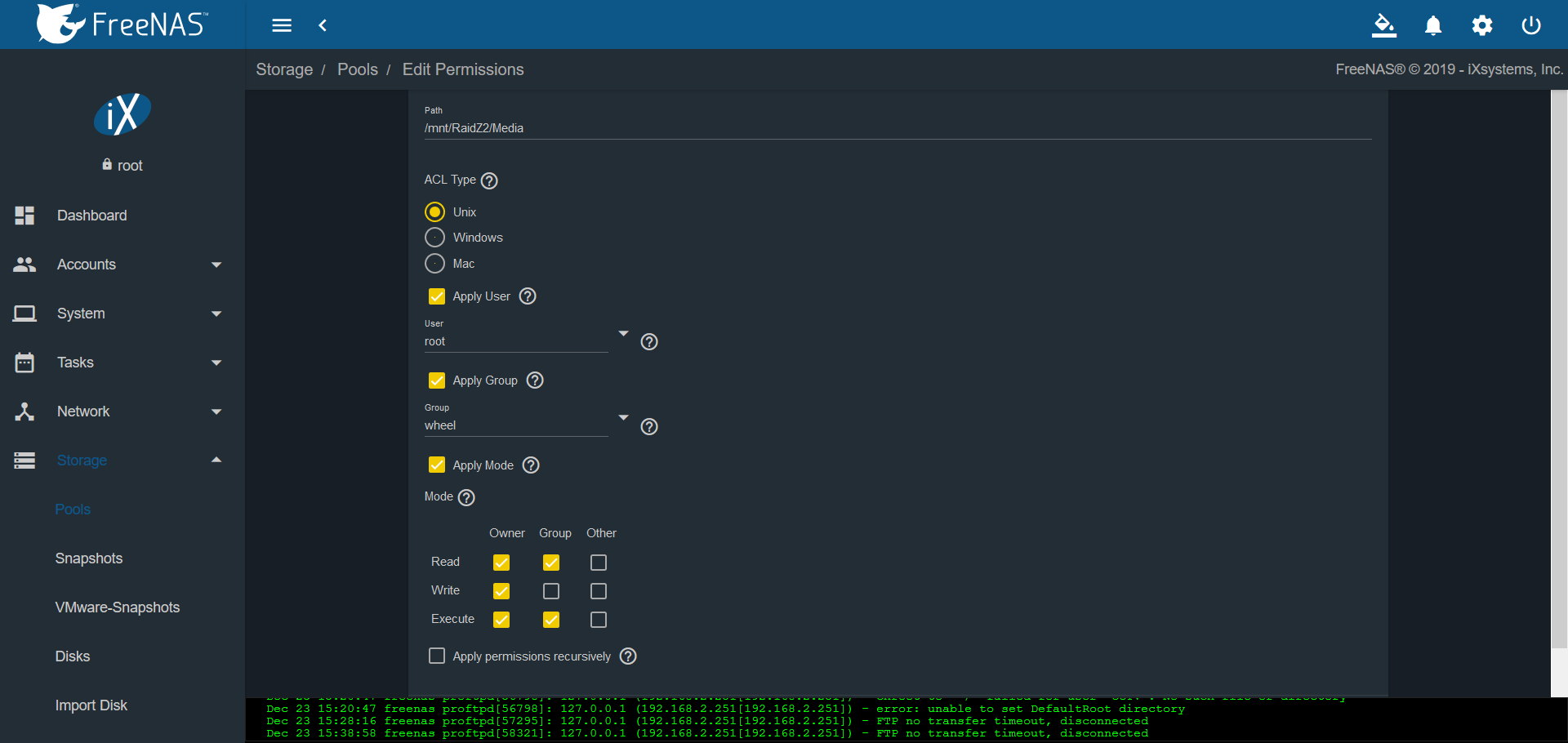Show help for ACL Type
Screen dimensions: 1568x743
(x=489, y=180)
